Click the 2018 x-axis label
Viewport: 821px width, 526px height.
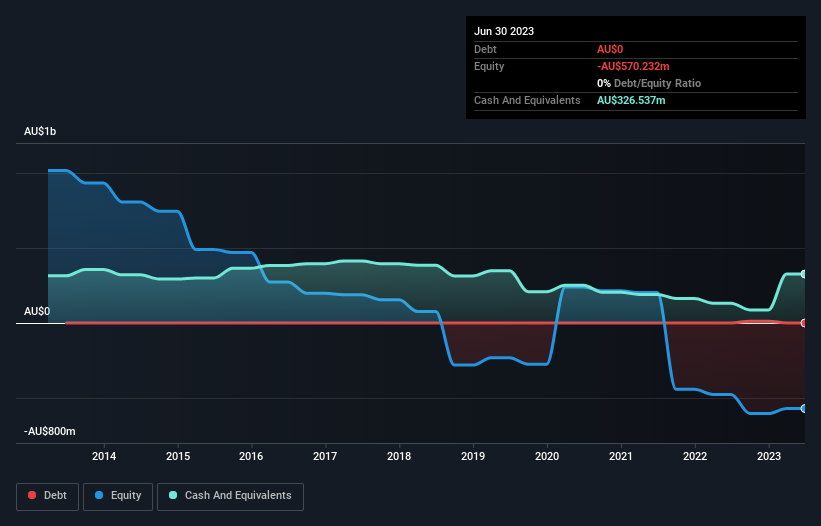[x=399, y=456]
